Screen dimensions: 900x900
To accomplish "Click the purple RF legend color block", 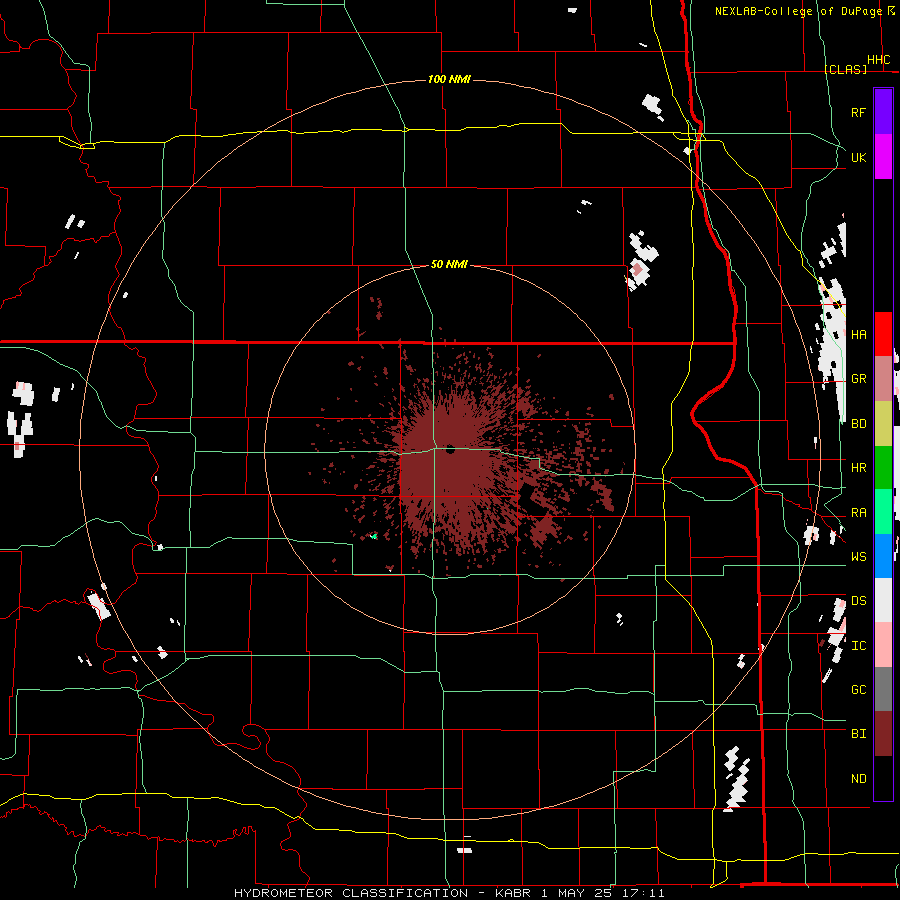I will (883, 112).
